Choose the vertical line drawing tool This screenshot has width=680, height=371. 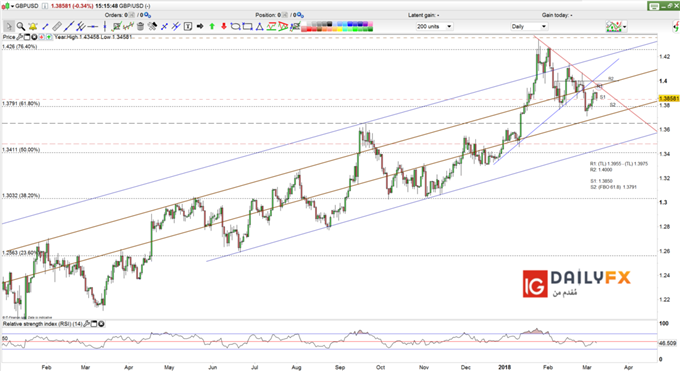(105, 26)
